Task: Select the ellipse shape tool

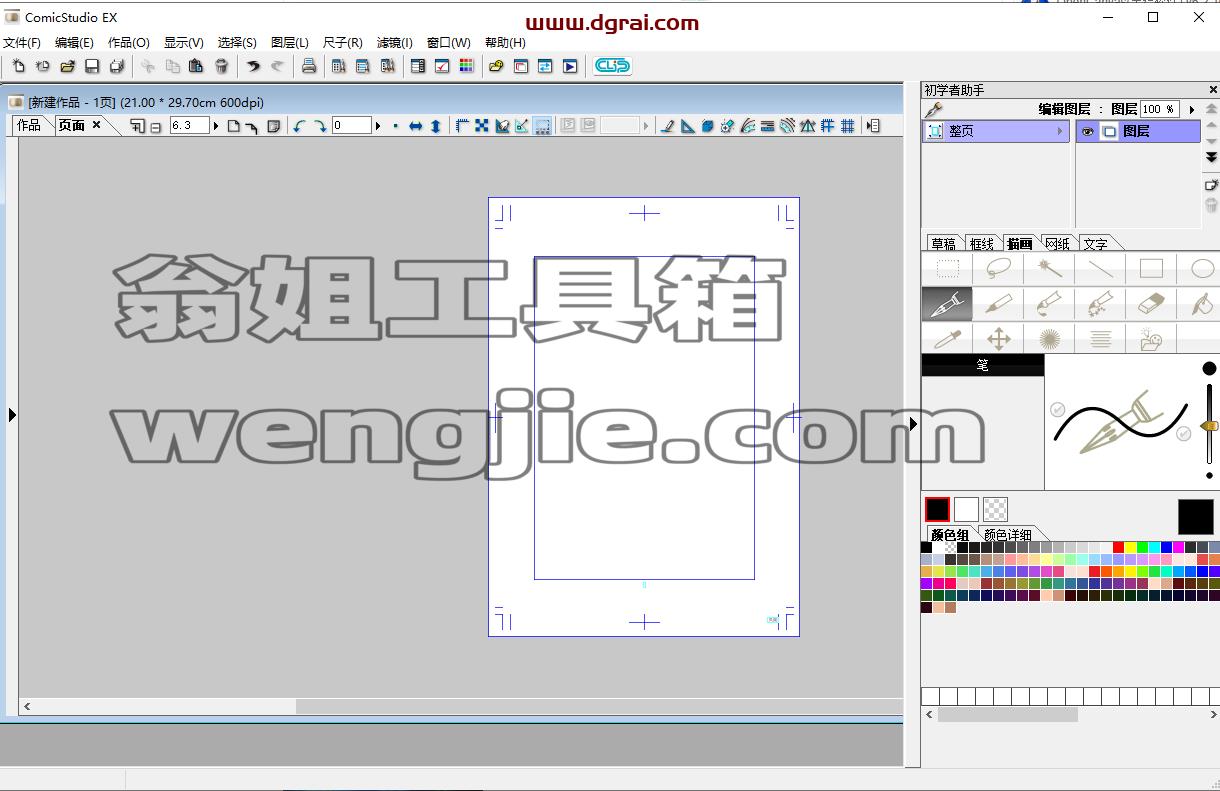Action: point(1201,268)
